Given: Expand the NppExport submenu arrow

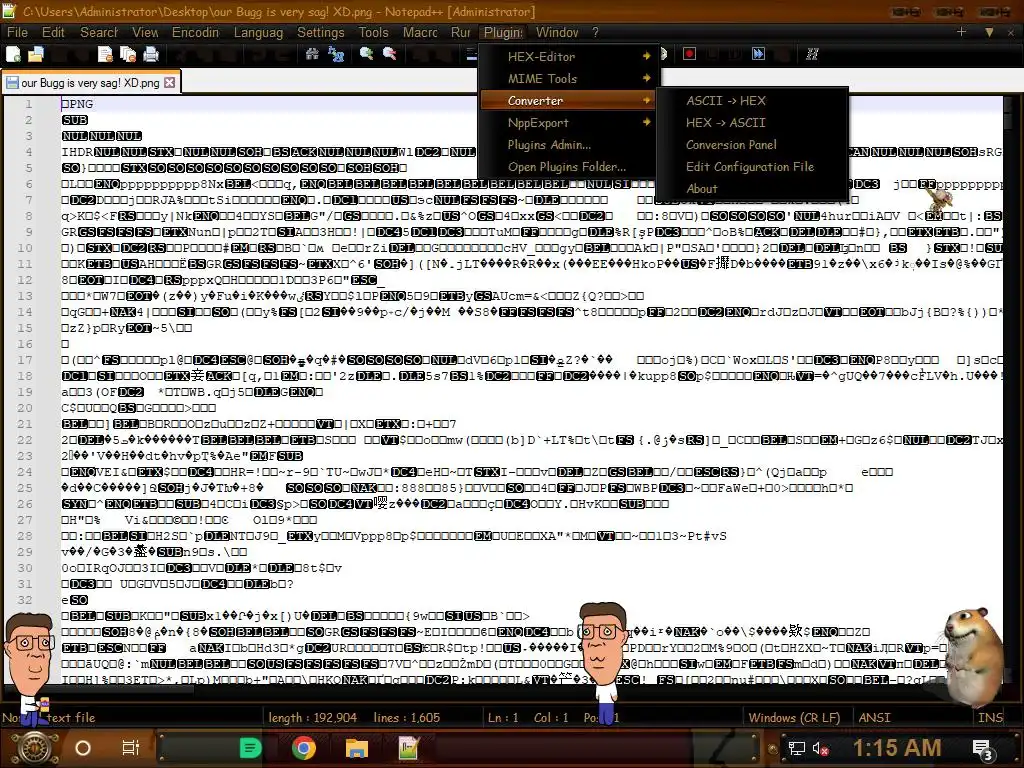Looking at the screenshot, I should 647,122.
